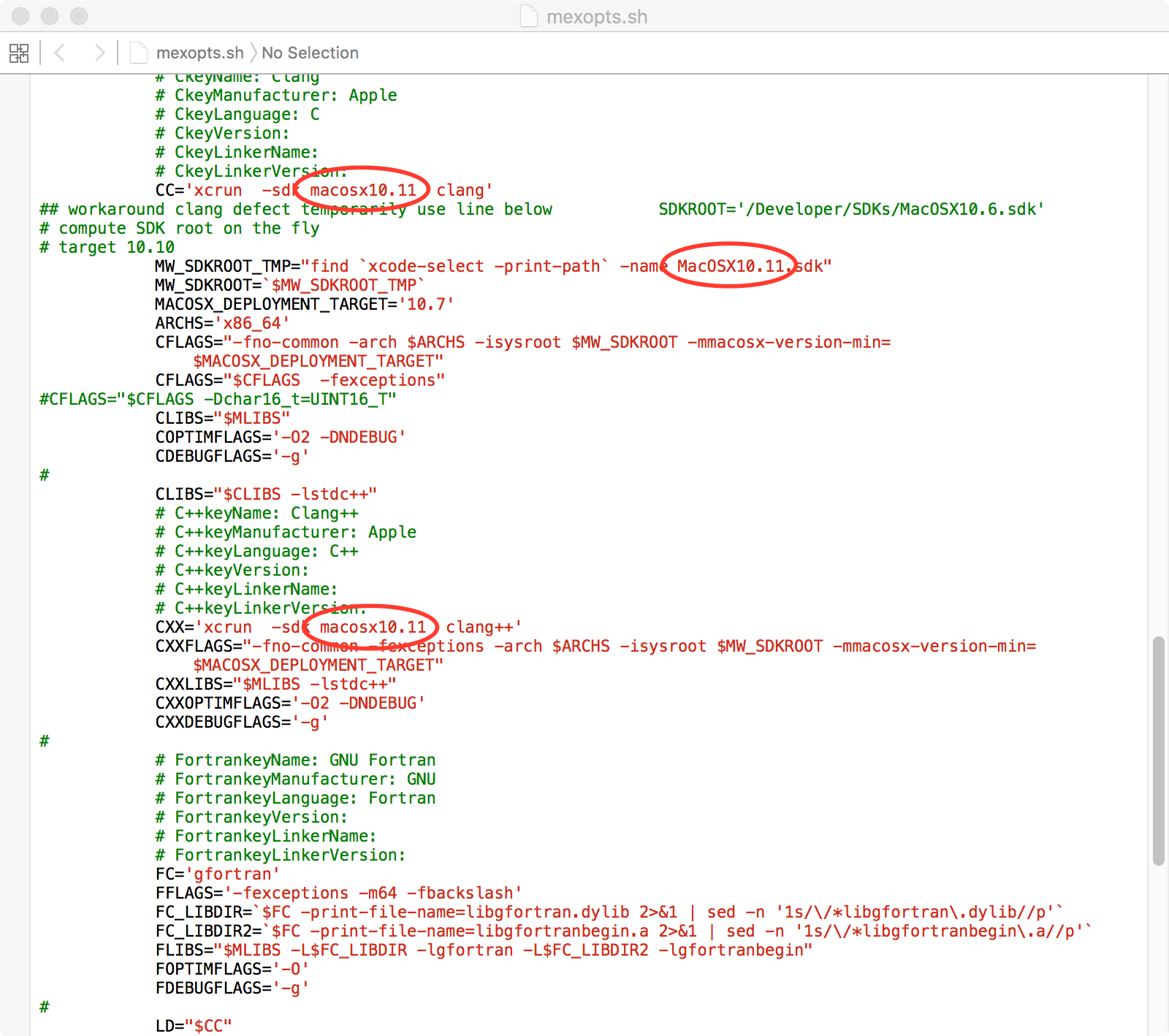Viewport: 1169px width, 1036px height.
Task: Click the FOPTIMFLAGS='-O' line
Action: pos(232,969)
